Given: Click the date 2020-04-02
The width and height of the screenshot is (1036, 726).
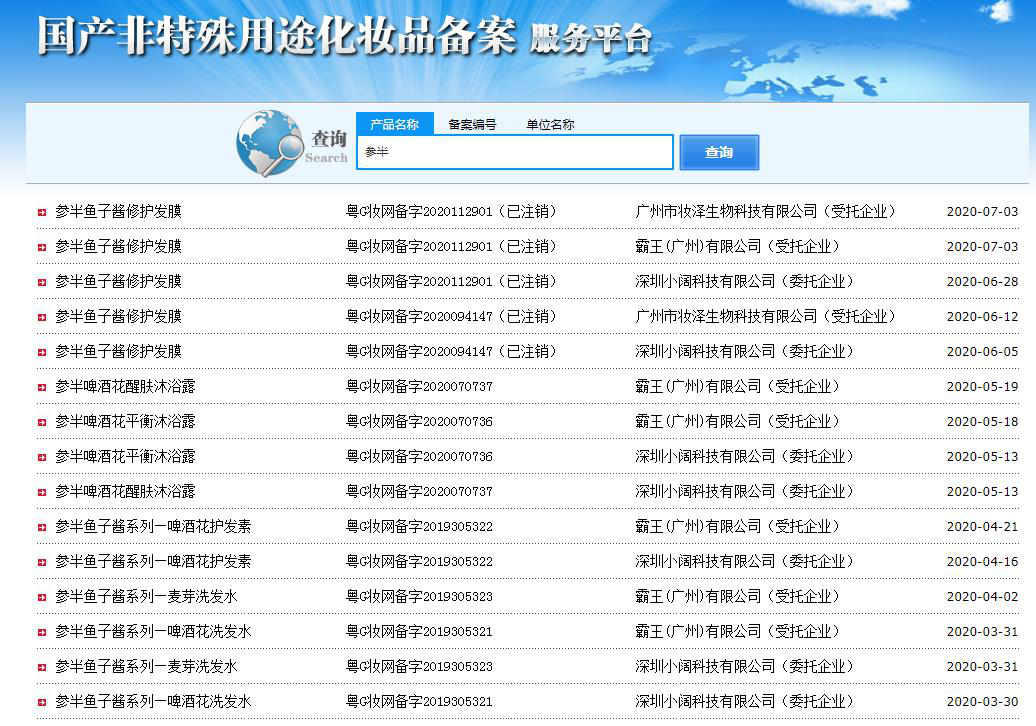Looking at the screenshot, I should [x=982, y=597].
